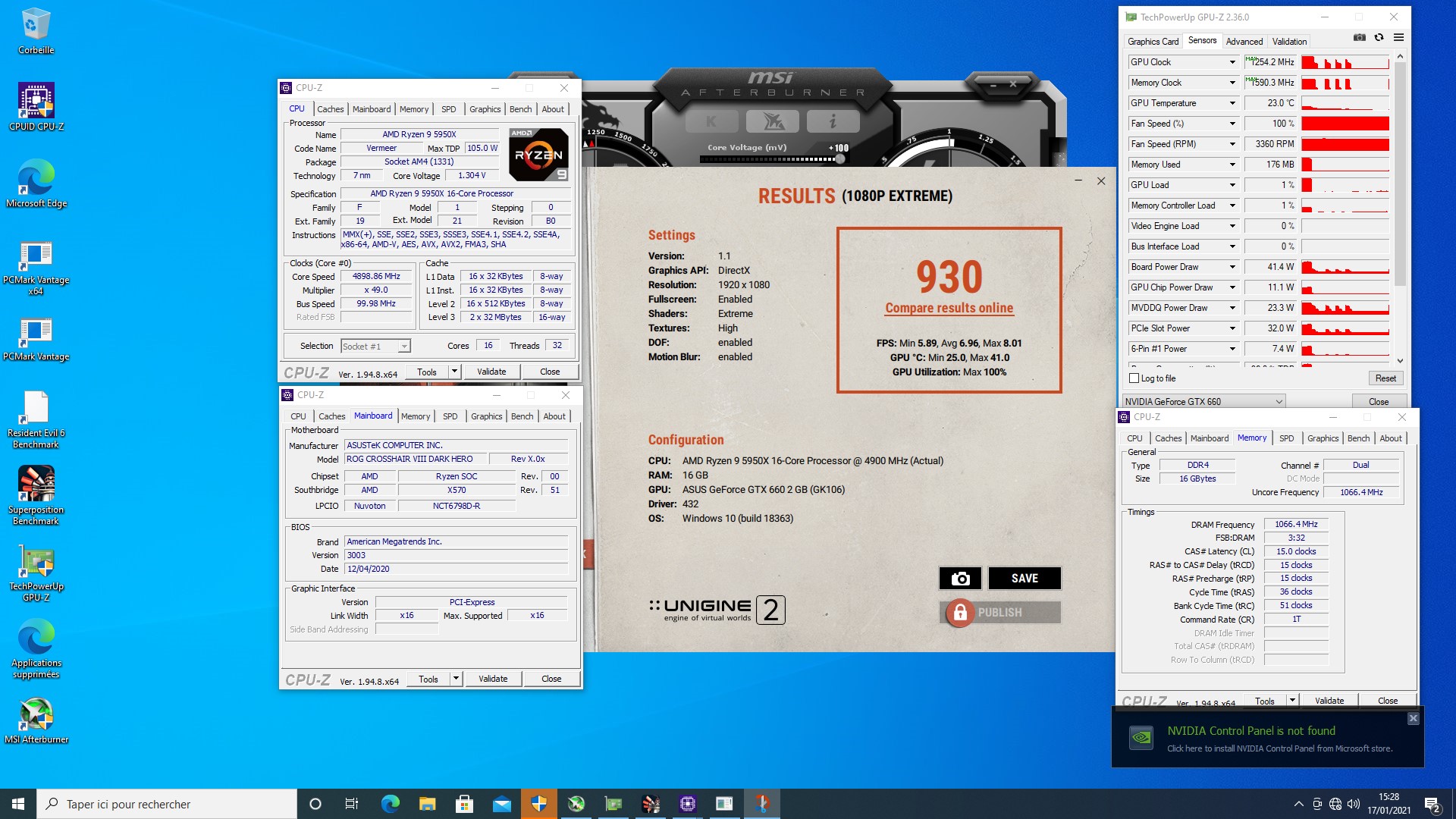
Task: Open Caches tab in CPU-Z processor window
Action: tap(330, 109)
